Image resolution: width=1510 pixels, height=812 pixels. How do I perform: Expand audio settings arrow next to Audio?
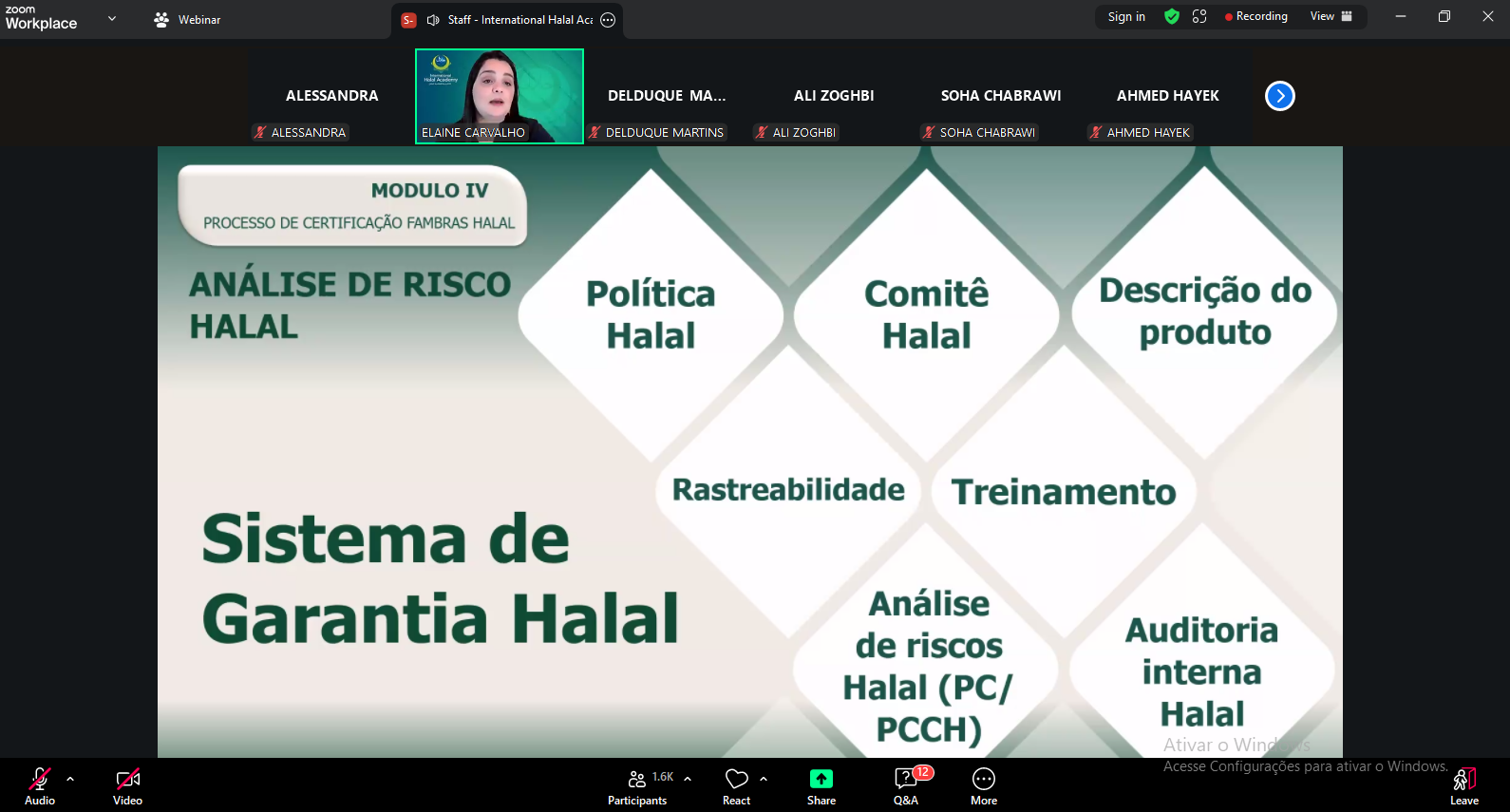[70, 779]
